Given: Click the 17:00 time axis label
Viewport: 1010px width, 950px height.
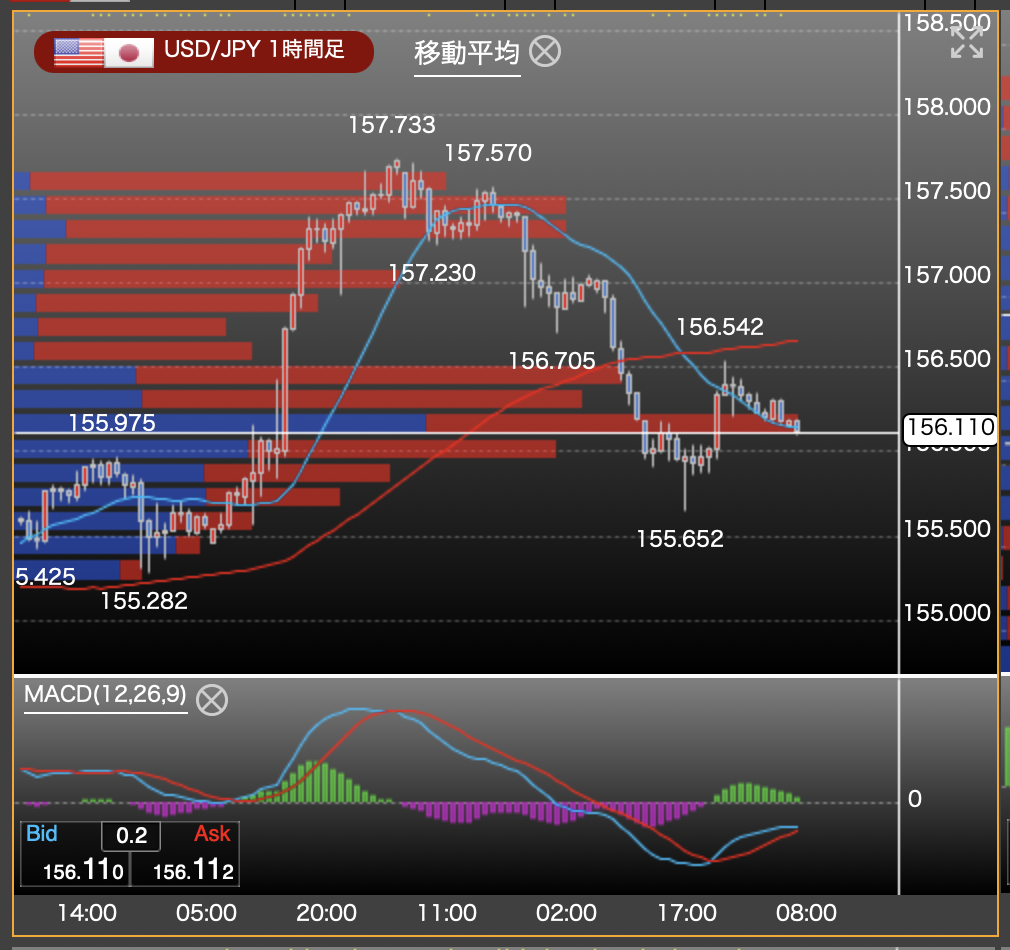Looking at the screenshot, I should click(x=687, y=912).
